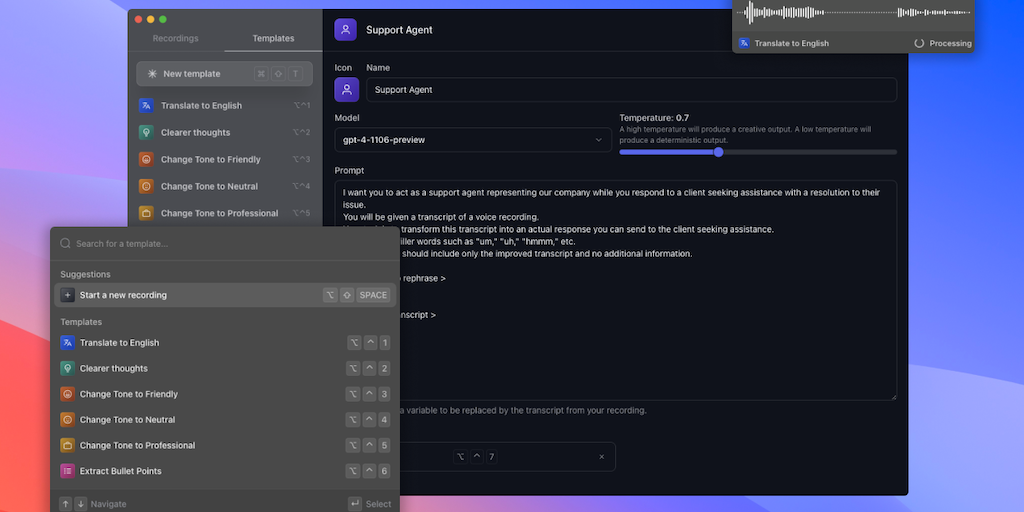Click Change Tone to Professional icon in palette
This screenshot has width=1024, height=512.
coord(67,445)
